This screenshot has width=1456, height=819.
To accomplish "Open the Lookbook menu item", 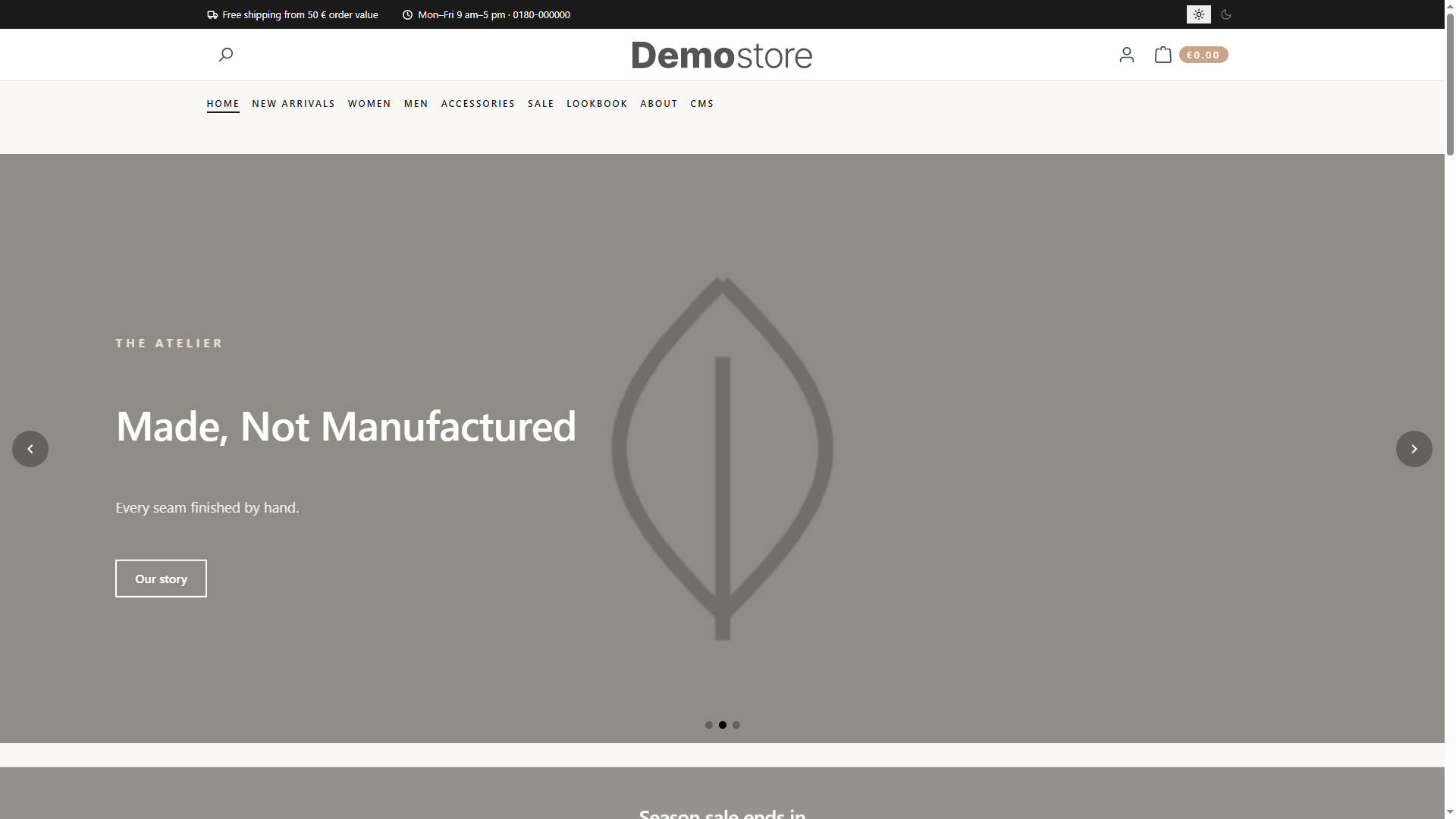I will 597,104.
